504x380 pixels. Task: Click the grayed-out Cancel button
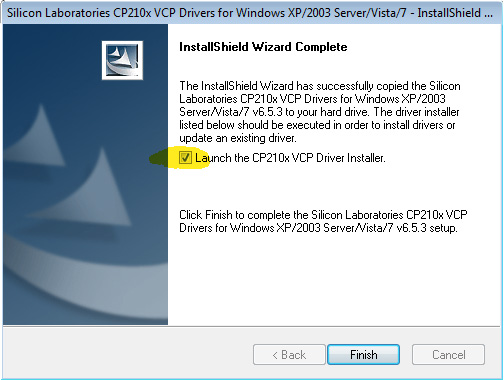click(448, 354)
